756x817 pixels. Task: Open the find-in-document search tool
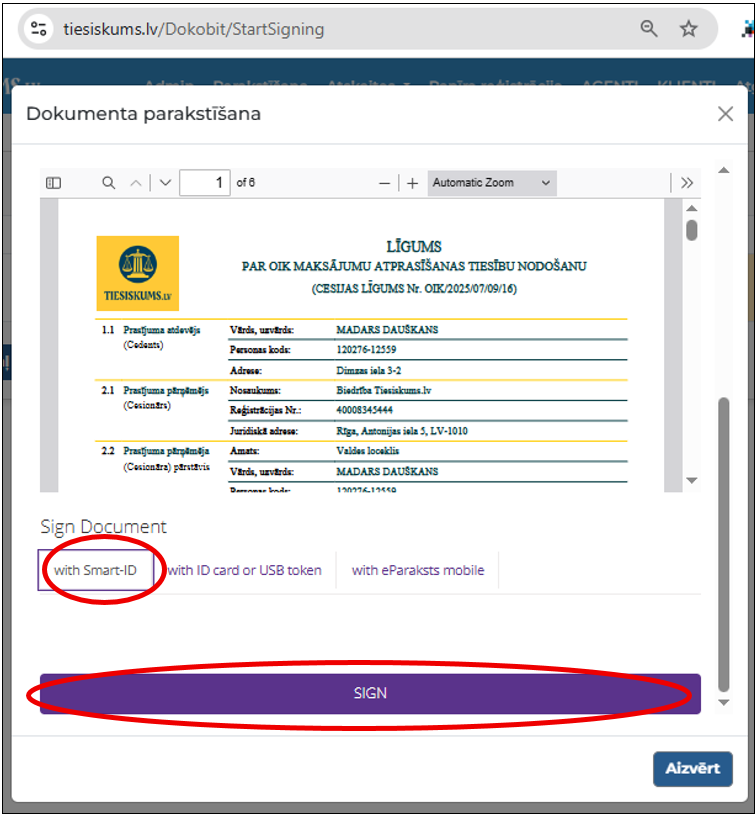tap(108, 183)
